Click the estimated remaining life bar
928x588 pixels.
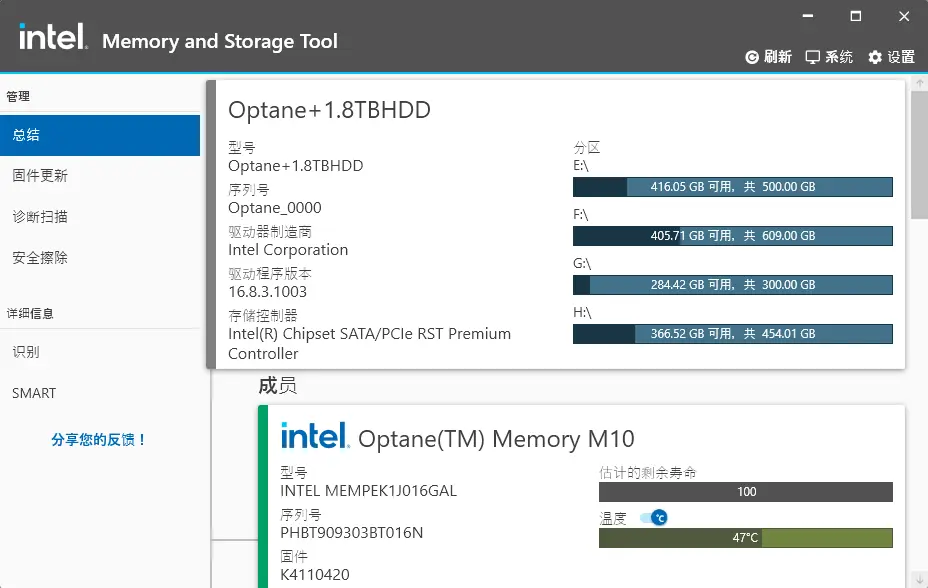tap(745, 492)
